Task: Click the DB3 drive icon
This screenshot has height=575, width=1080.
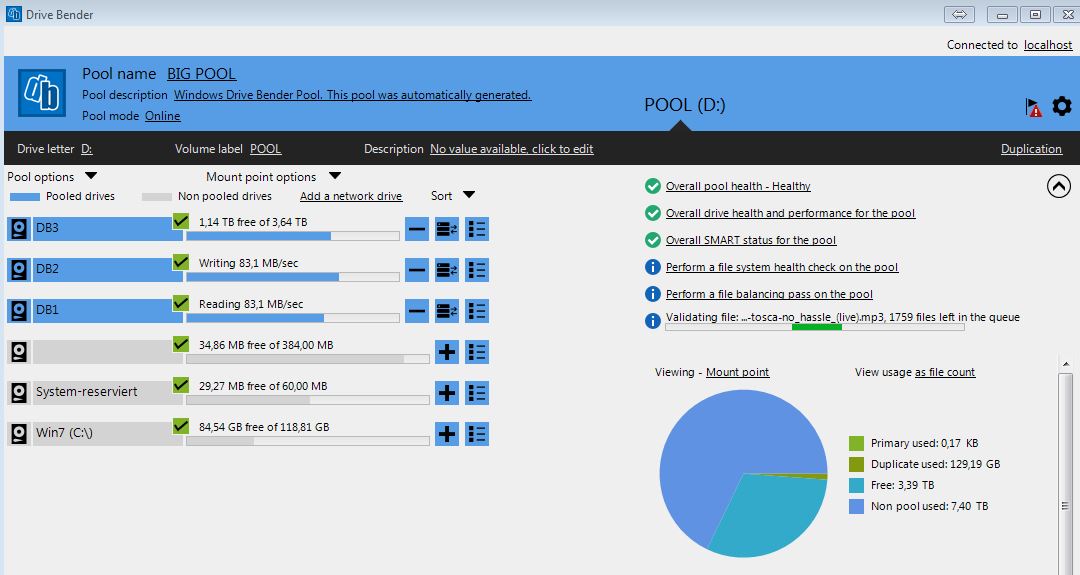Action: (19, 229)
